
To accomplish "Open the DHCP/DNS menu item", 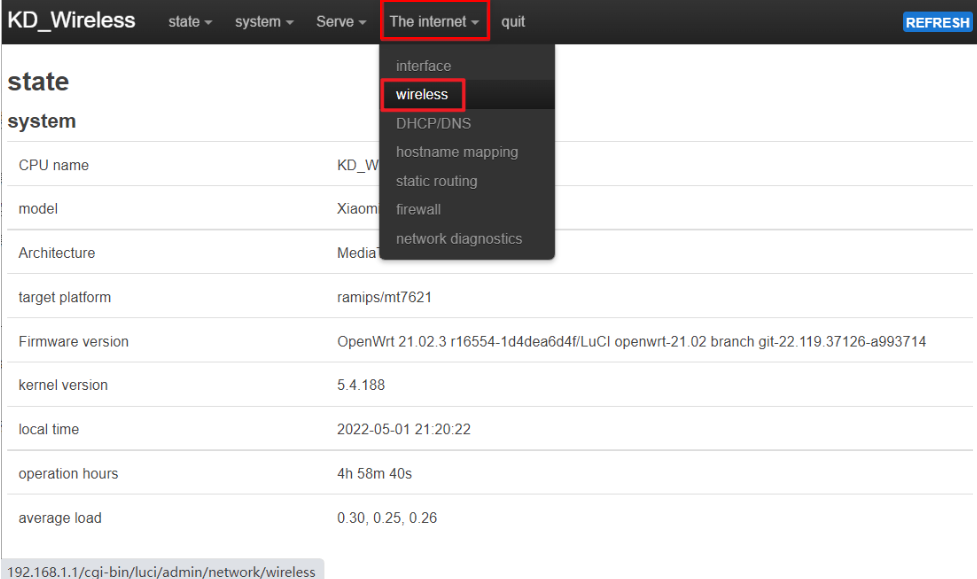I will coord(433,124).
